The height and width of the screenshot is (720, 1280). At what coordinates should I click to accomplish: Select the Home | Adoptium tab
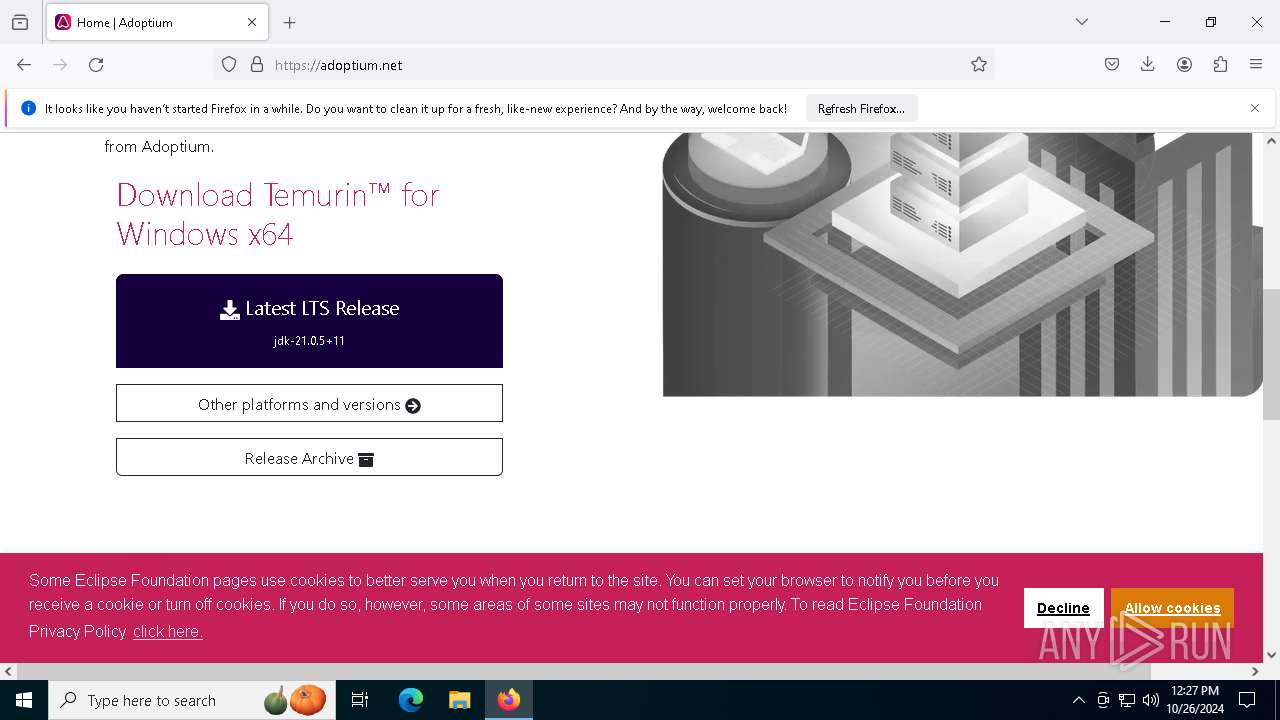point(156,22)
